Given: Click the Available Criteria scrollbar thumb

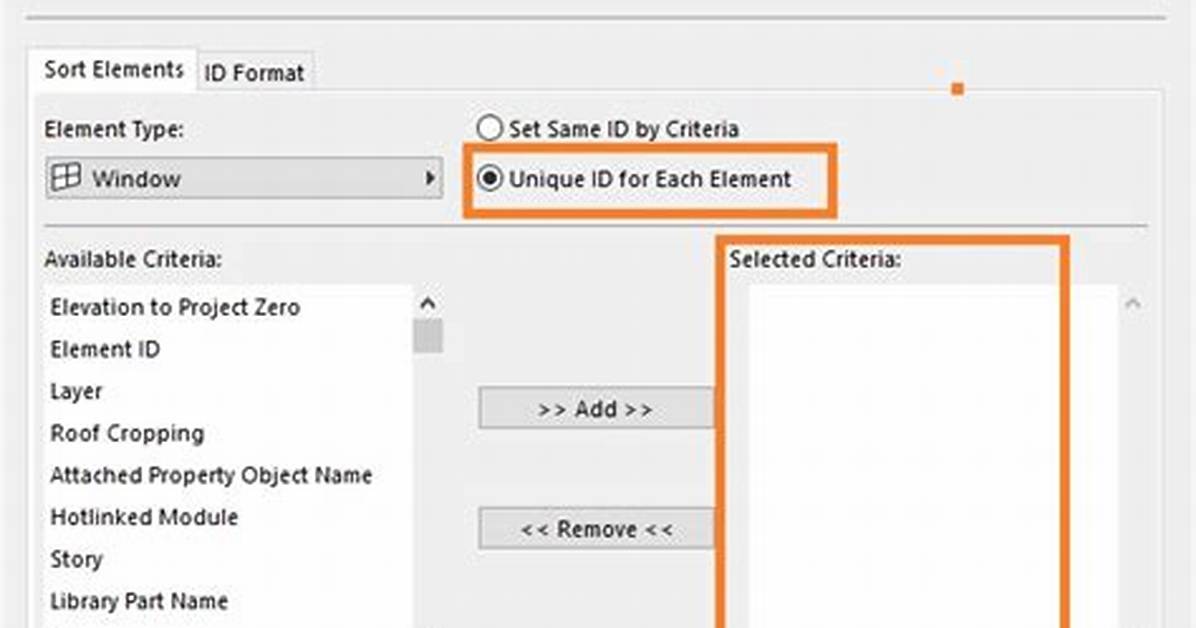Looking at the screenshot, I should (428, 337).
